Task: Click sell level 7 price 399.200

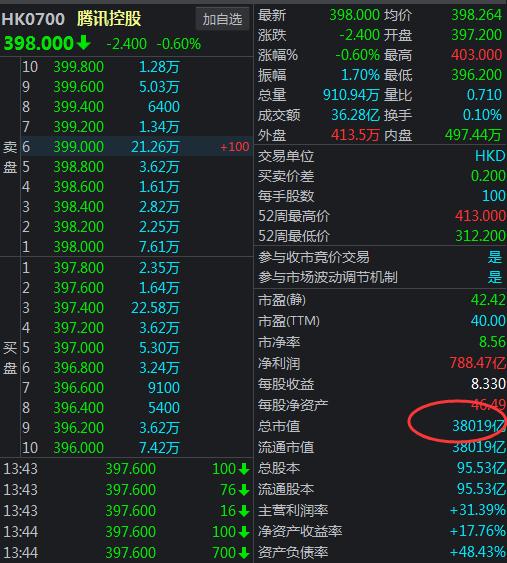Action: 79,127
